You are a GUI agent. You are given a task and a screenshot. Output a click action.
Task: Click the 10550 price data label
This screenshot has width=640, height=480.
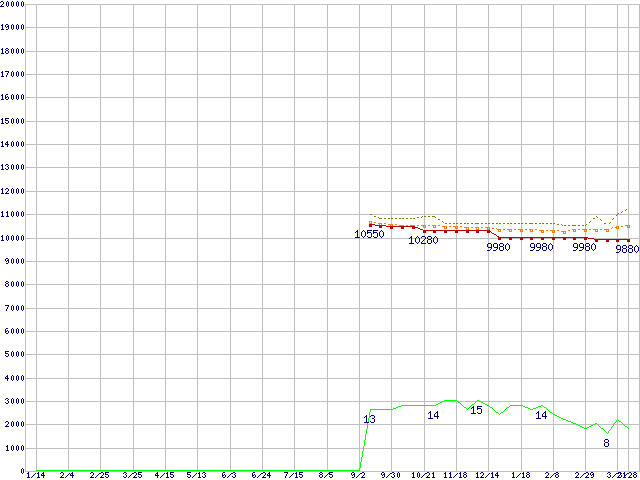tap(369, 234)
